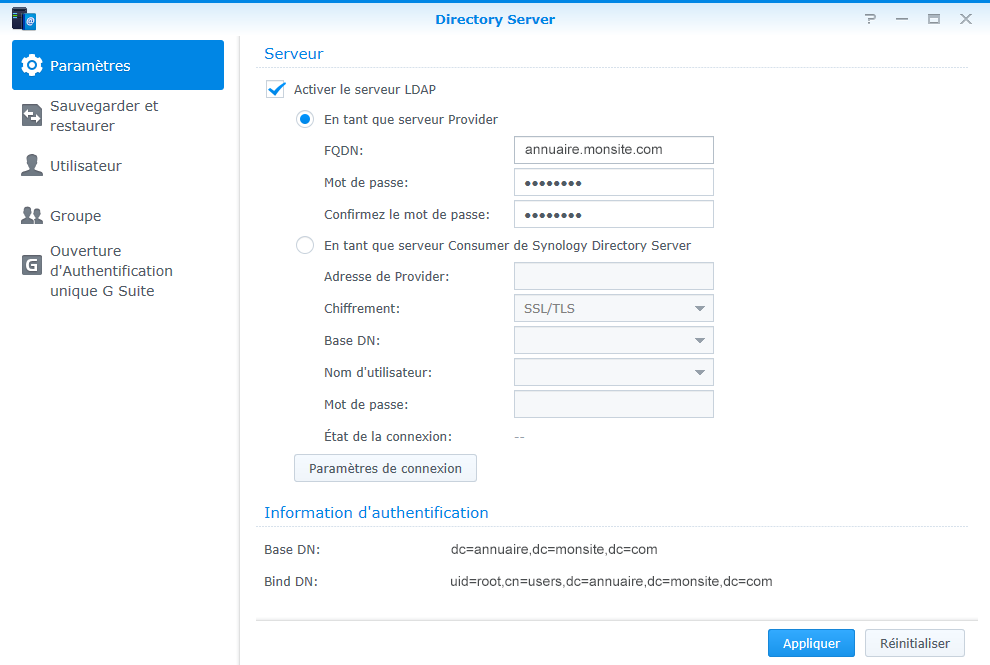
Task: Click the Consumer Mot de passe field
Action: pyautogui.click(x=614, y=404)
